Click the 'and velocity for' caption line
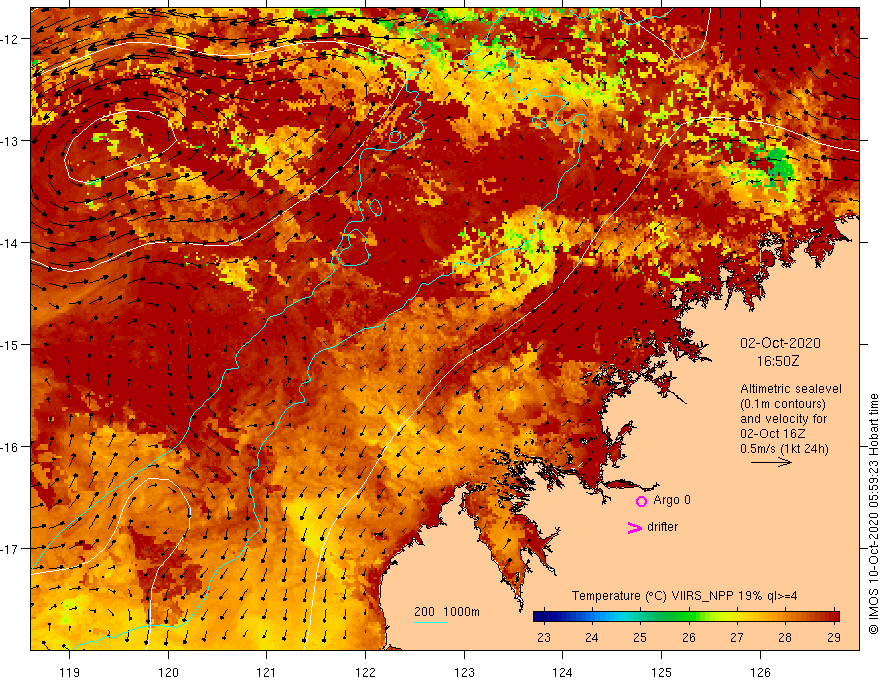Screen dimensions: 880x680 [x=784, y=419]
